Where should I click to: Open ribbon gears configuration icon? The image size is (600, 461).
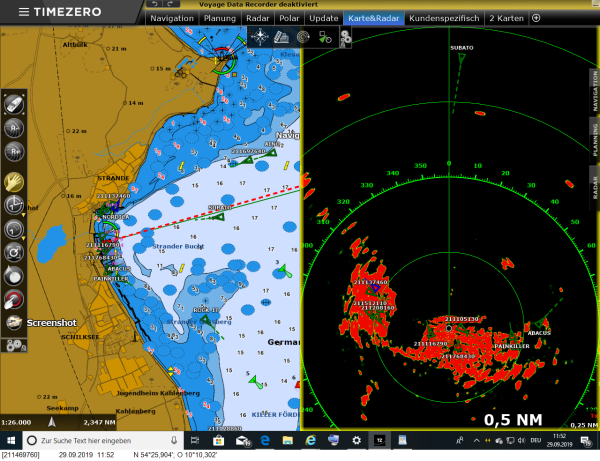point(345,38)
